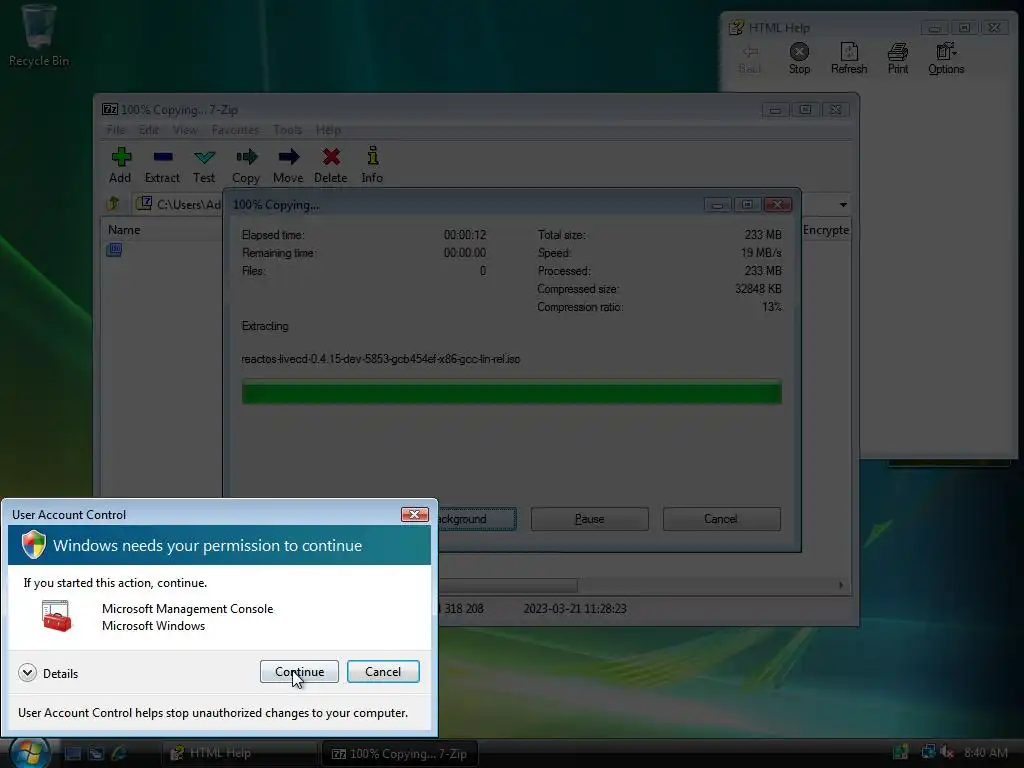Click the green copying progress bar

click(x=511, y=392)
